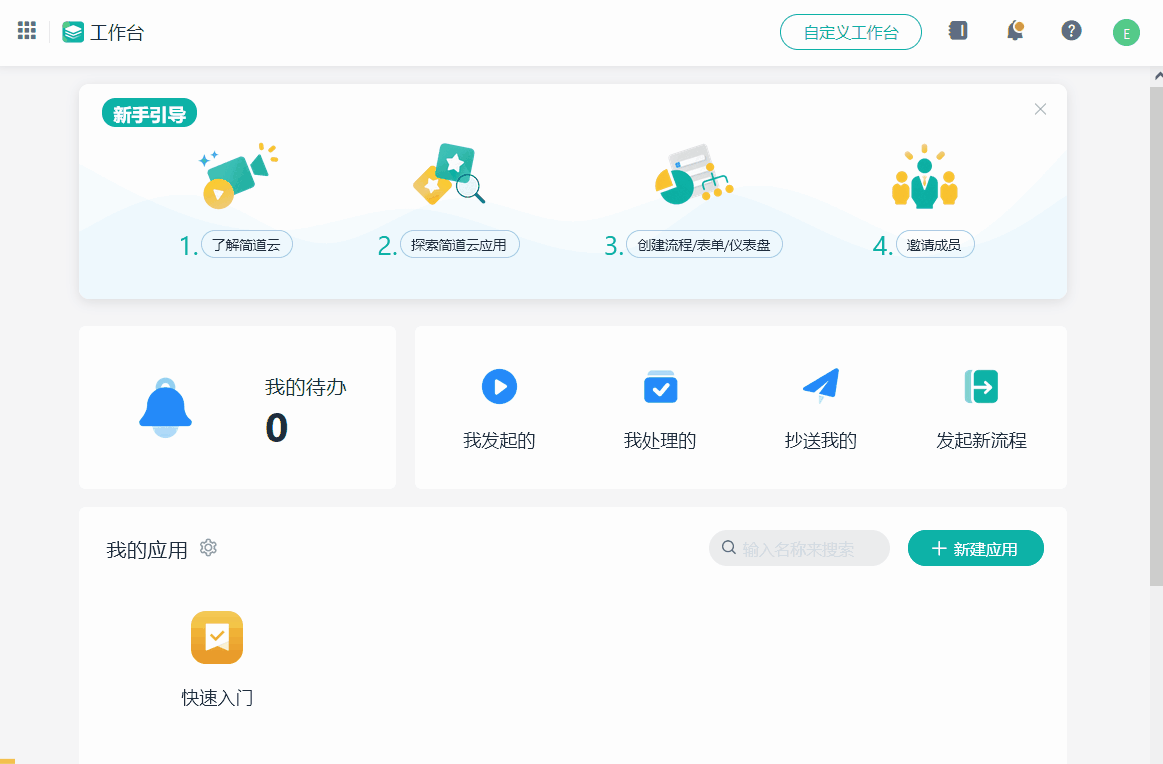
Task: Click the video camera guide illustration
Action: point(237,176)
